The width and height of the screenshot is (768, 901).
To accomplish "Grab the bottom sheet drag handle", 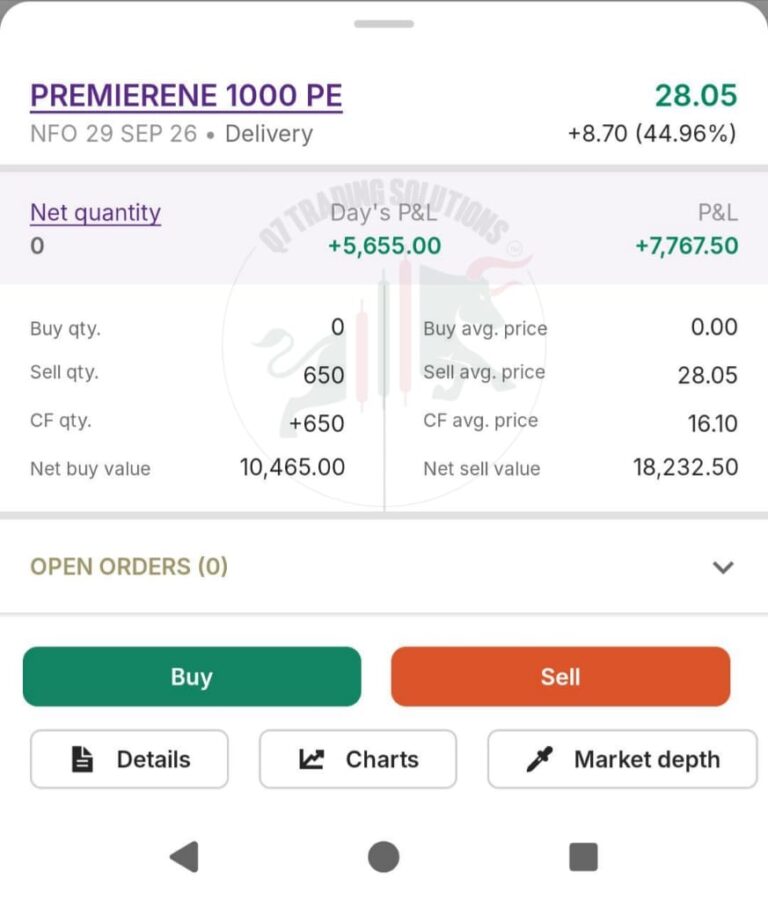I will [384, 24].
